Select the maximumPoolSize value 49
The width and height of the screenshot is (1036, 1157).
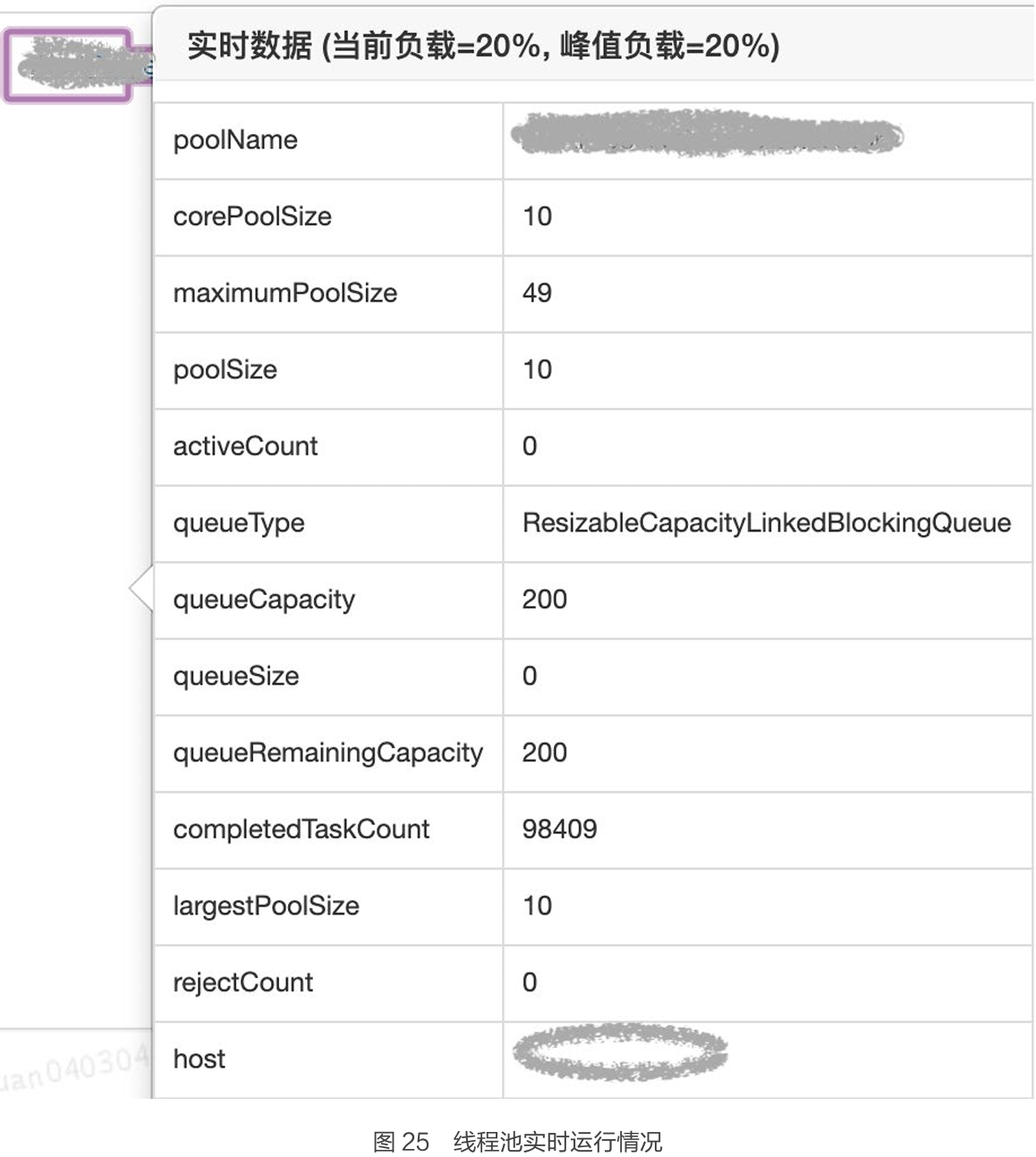click(x=537, y=294)
